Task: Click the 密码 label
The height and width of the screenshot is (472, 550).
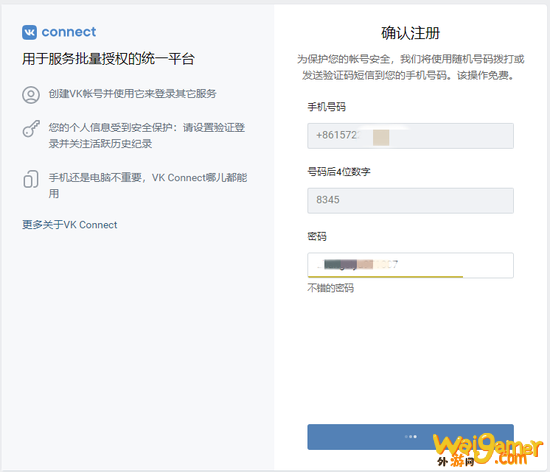Action: (317, 237)
